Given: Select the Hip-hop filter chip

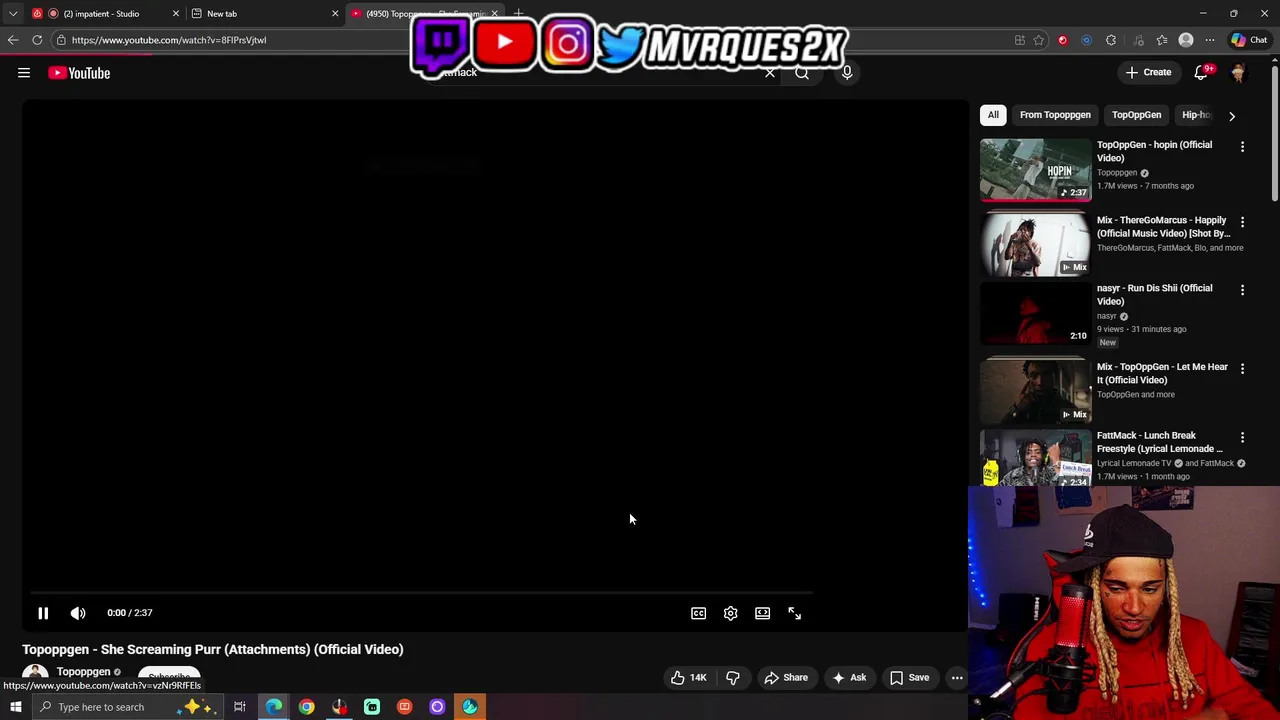Looking at the screenshot, I should click(1195, 115).
